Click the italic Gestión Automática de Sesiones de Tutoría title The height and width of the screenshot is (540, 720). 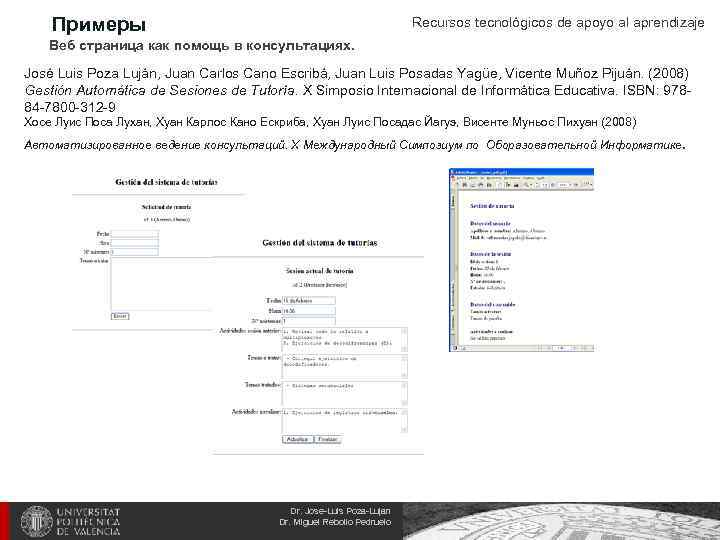(160, 90)
